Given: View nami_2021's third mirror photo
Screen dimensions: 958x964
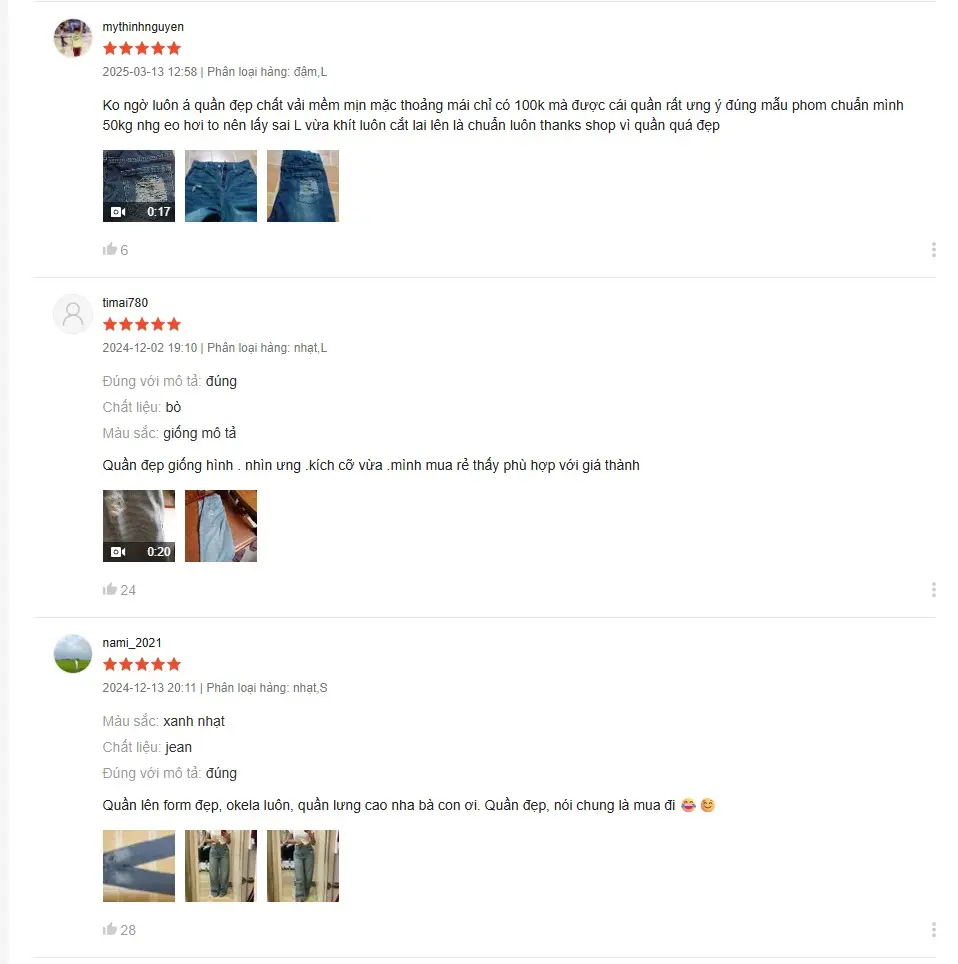Looking at the screenshot, I should point(303,866).
